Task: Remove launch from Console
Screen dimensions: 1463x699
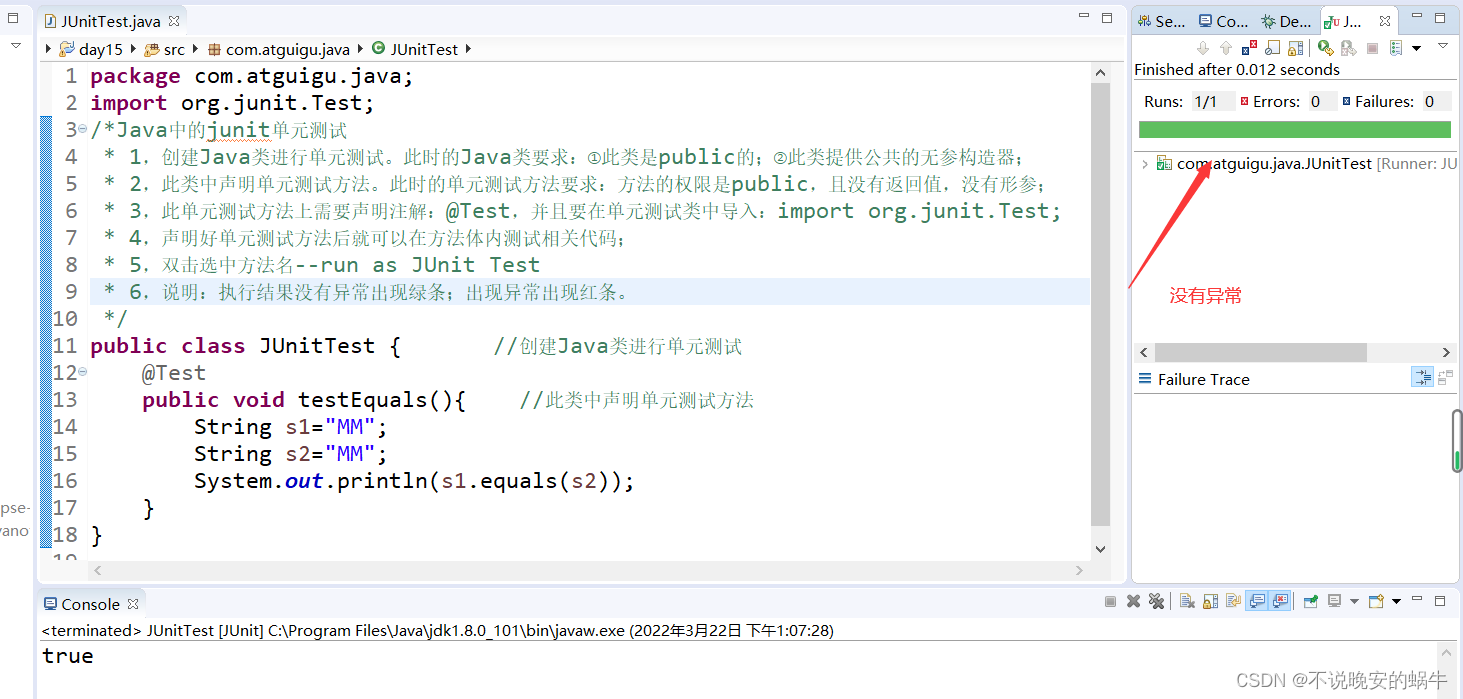Action: coord(1133,601)
